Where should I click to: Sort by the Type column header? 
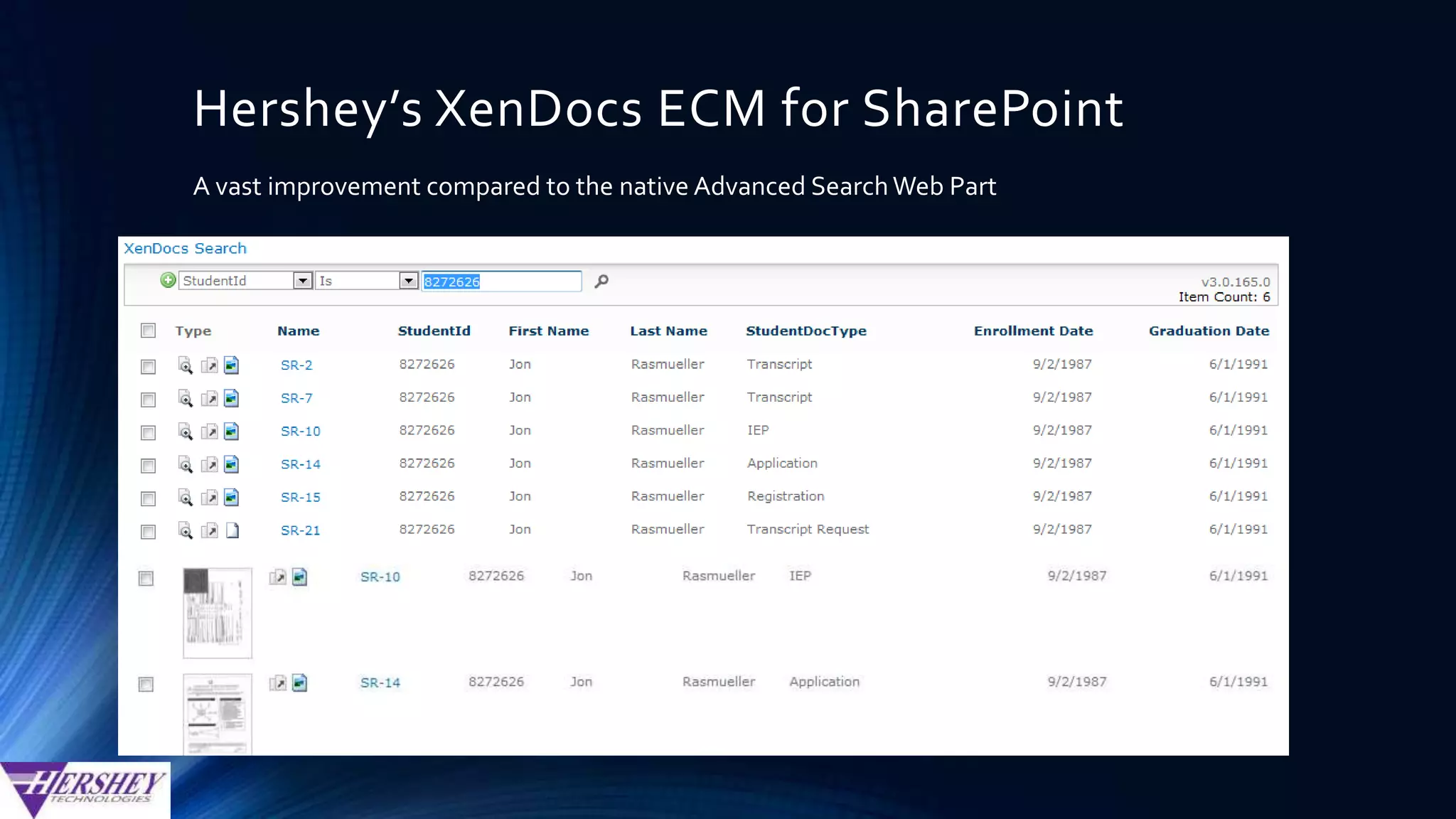tap(193, 331)
